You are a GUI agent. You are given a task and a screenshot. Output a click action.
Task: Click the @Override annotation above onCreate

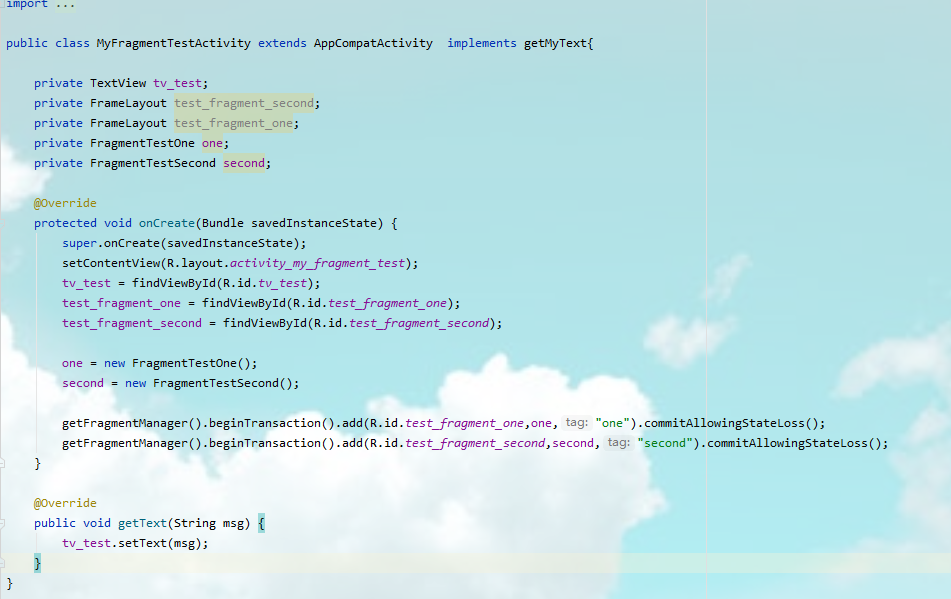pos(65,203)
